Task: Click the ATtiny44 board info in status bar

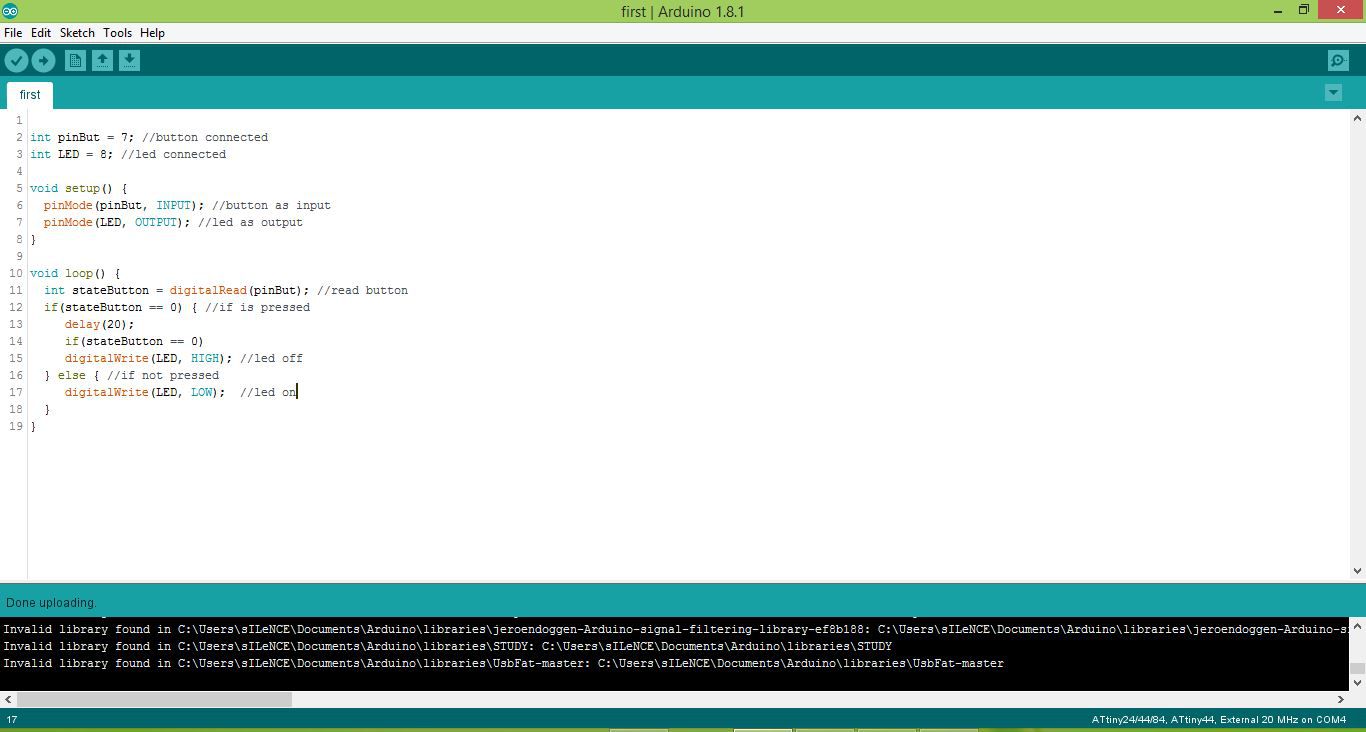Action: [x=1218, y=719]
